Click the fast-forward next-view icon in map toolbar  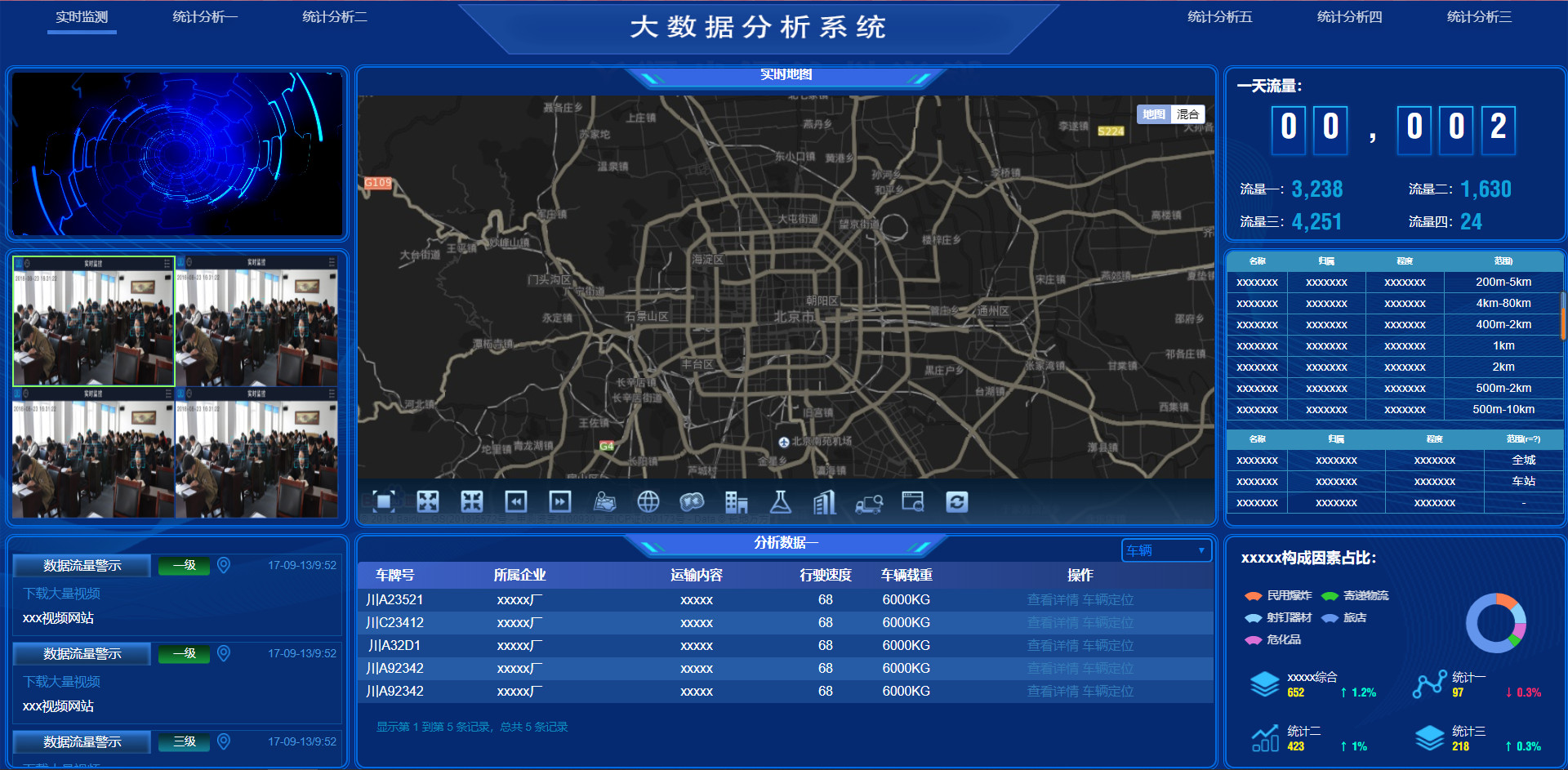click(x=560, y=501)
